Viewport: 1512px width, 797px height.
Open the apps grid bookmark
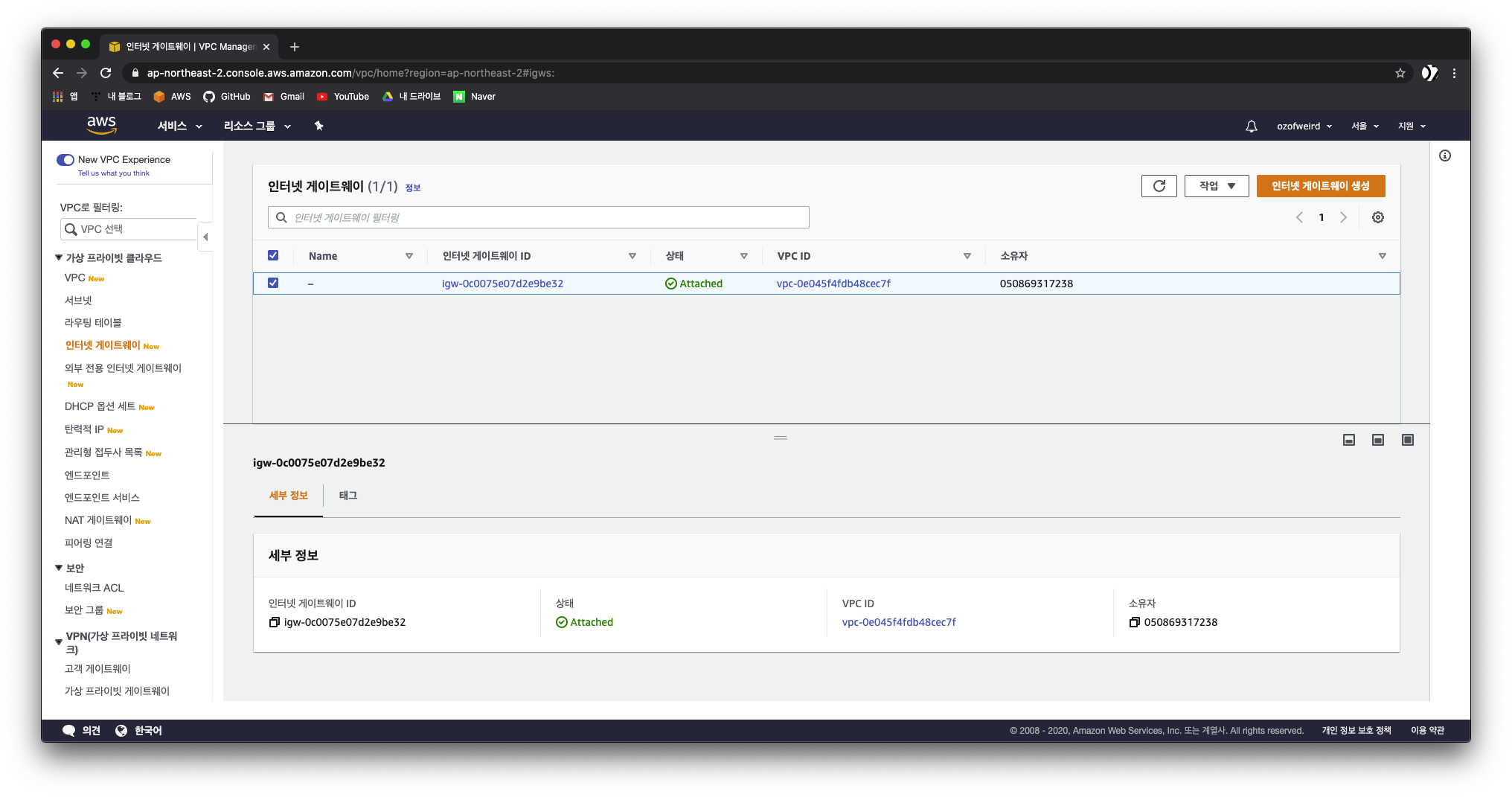[x=65, y=97]
